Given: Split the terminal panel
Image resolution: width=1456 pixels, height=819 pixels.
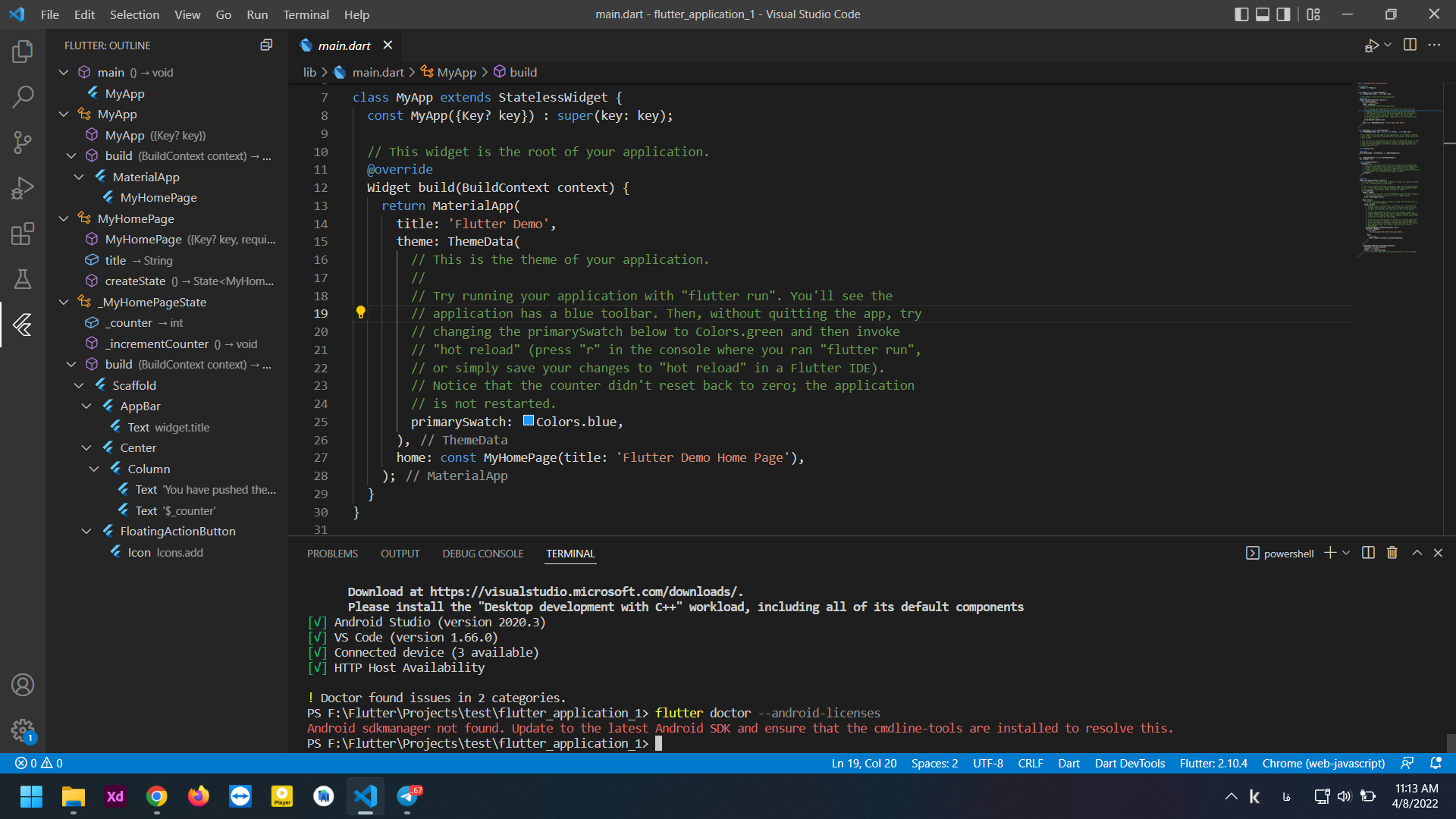Looking at the screenshot, I should (1368, 553).
